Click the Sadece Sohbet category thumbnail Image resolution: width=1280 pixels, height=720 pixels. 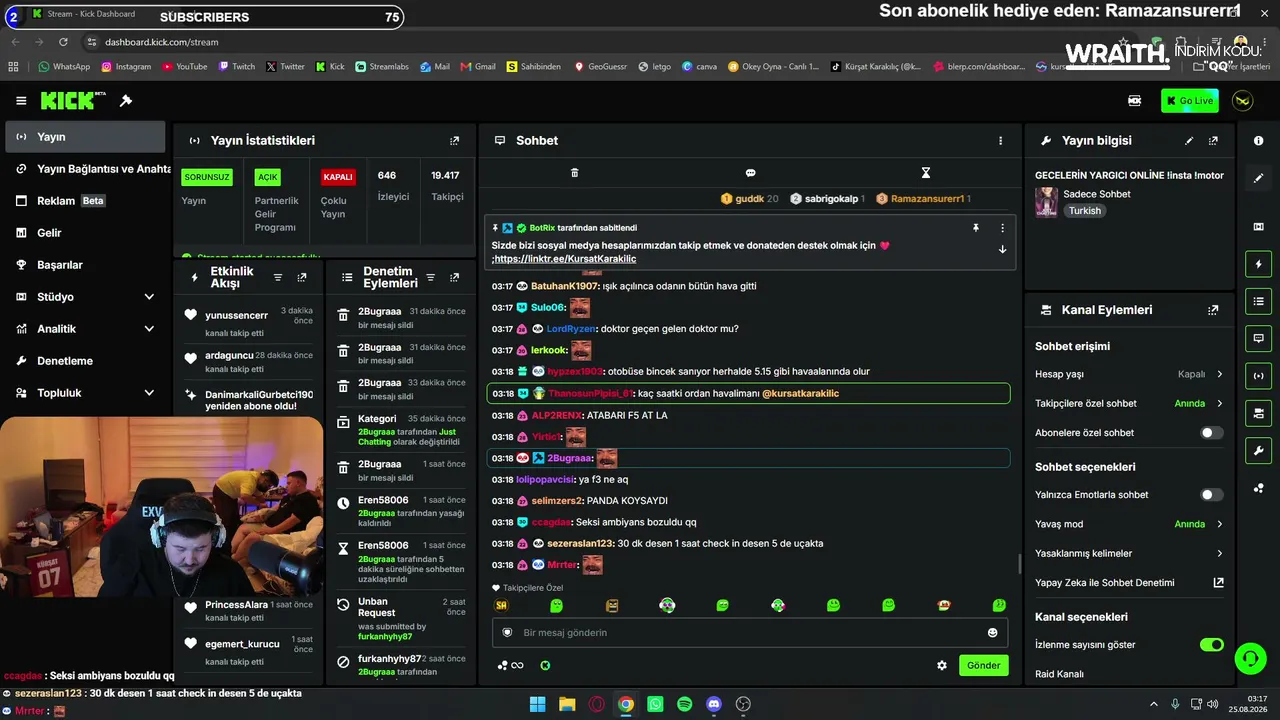point(1046,202)
